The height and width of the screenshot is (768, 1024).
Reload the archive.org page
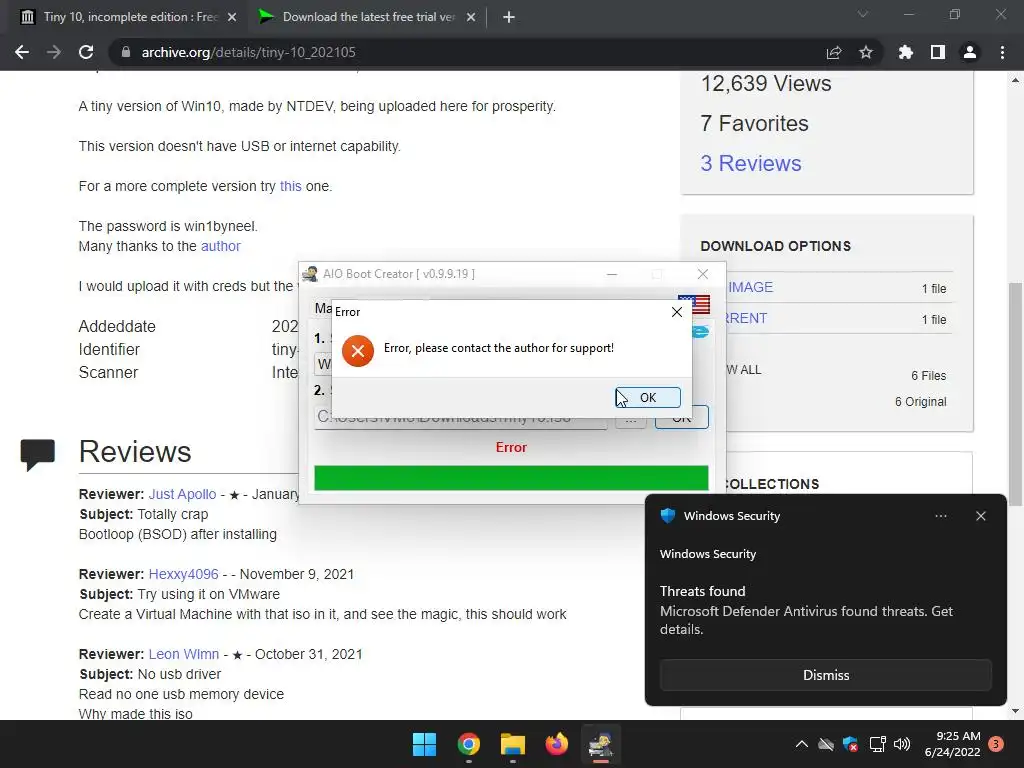point(86,52)
